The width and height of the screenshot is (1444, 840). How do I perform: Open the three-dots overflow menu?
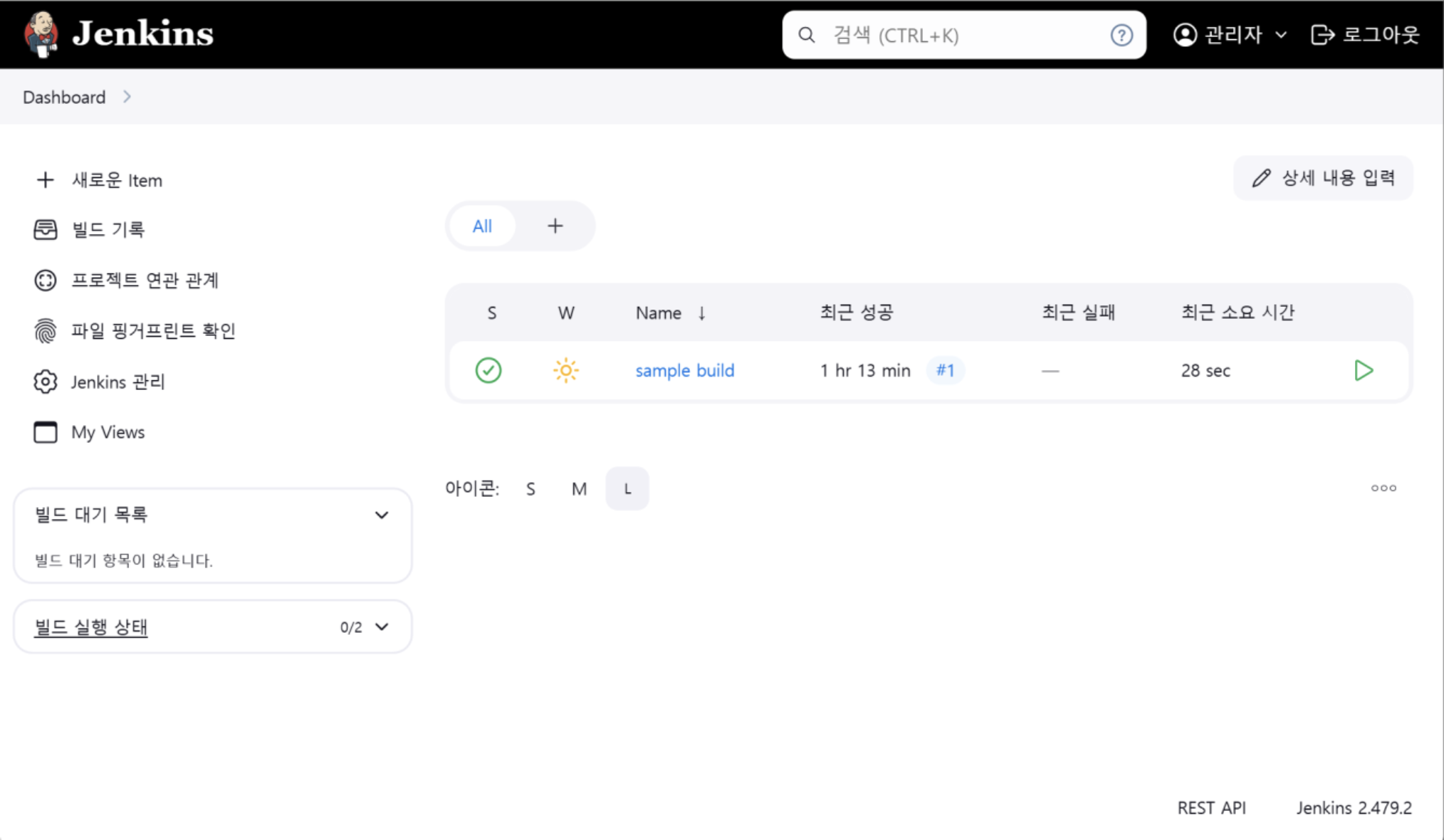pyautogui.click(x=1383, y=488)
